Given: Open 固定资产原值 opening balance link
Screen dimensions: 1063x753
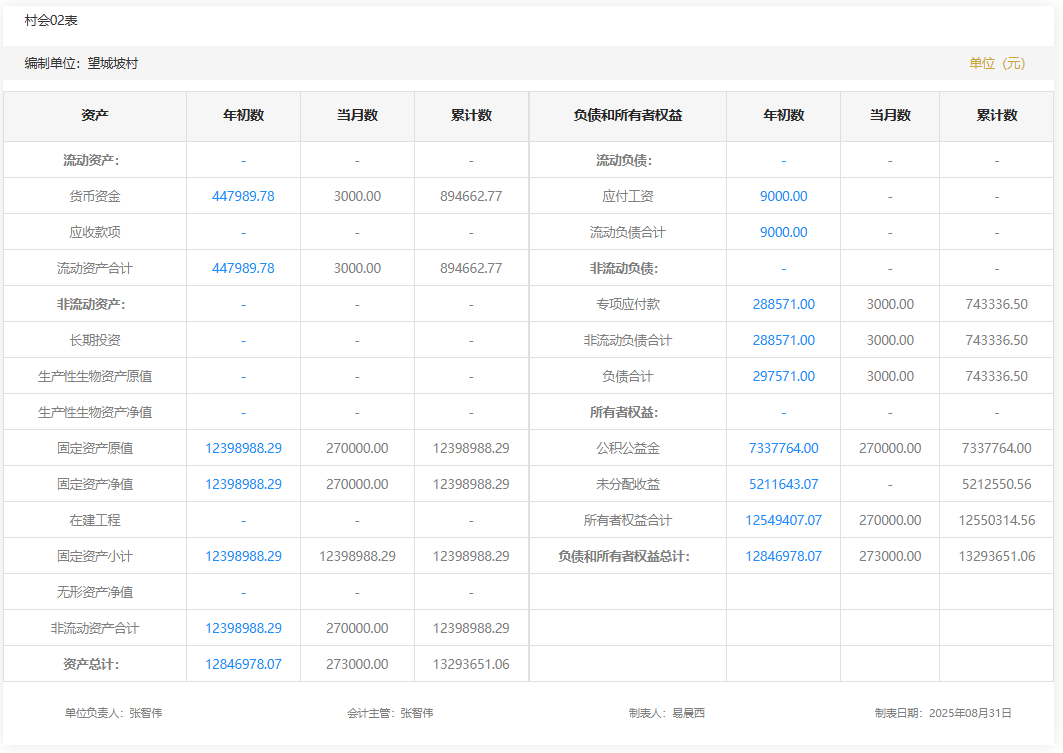Looking at the screenshot, I should 243,448.
